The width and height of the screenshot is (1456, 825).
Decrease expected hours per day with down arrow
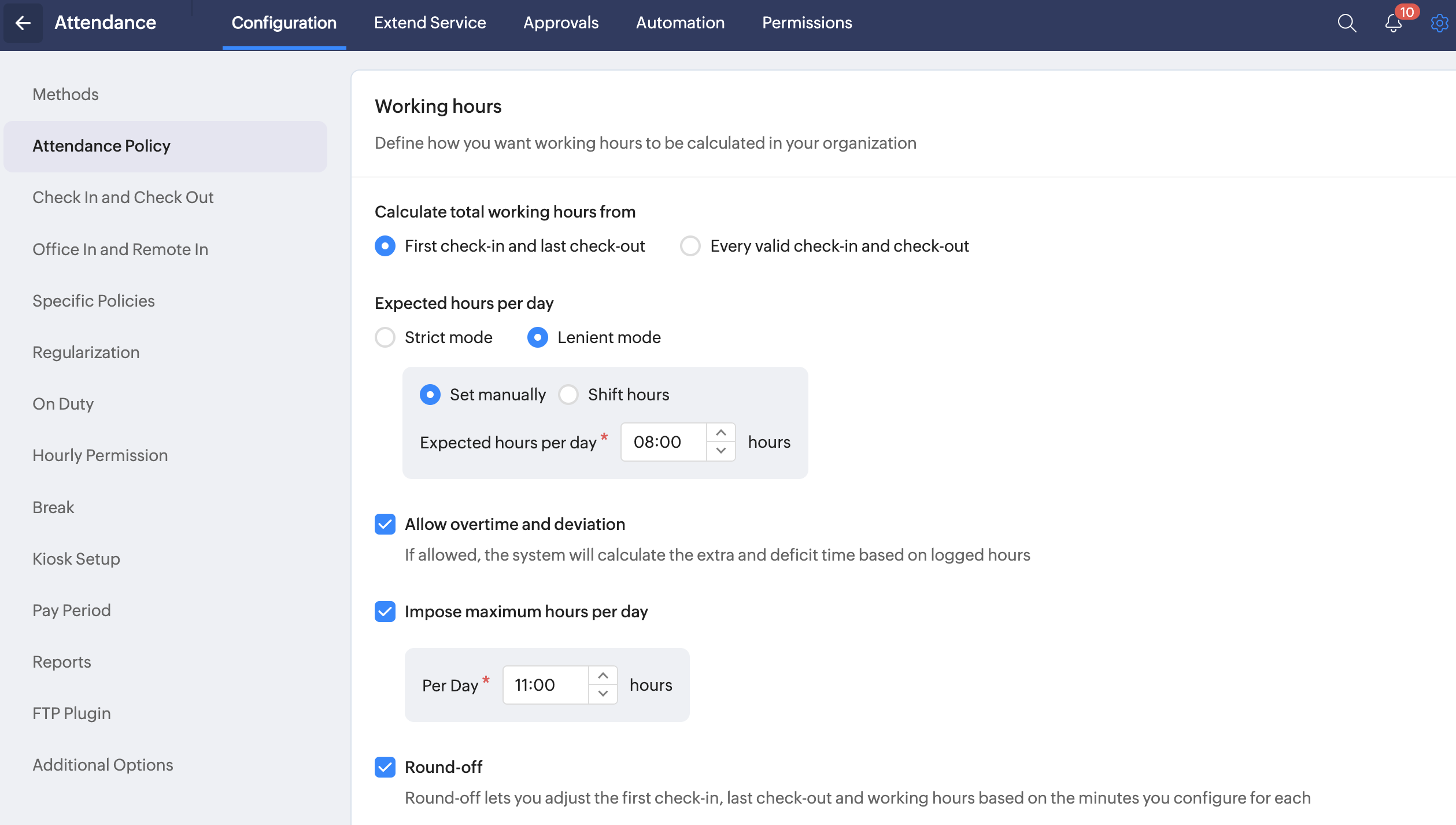pyautogui.click(x=720, y=451)
